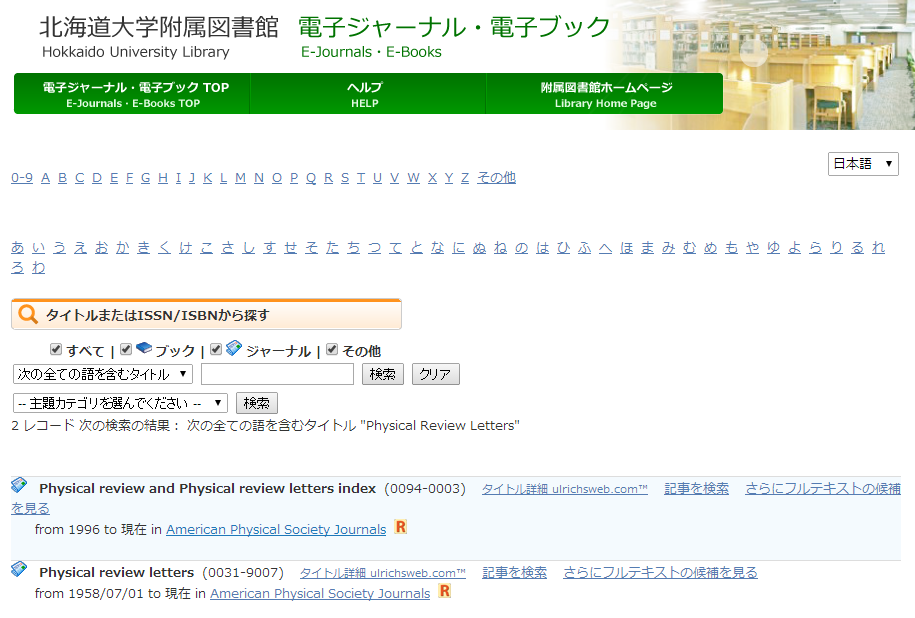Open American Physical Society Journals link from 1996
This screenshot has height=618, width=915.
(276, 529)
